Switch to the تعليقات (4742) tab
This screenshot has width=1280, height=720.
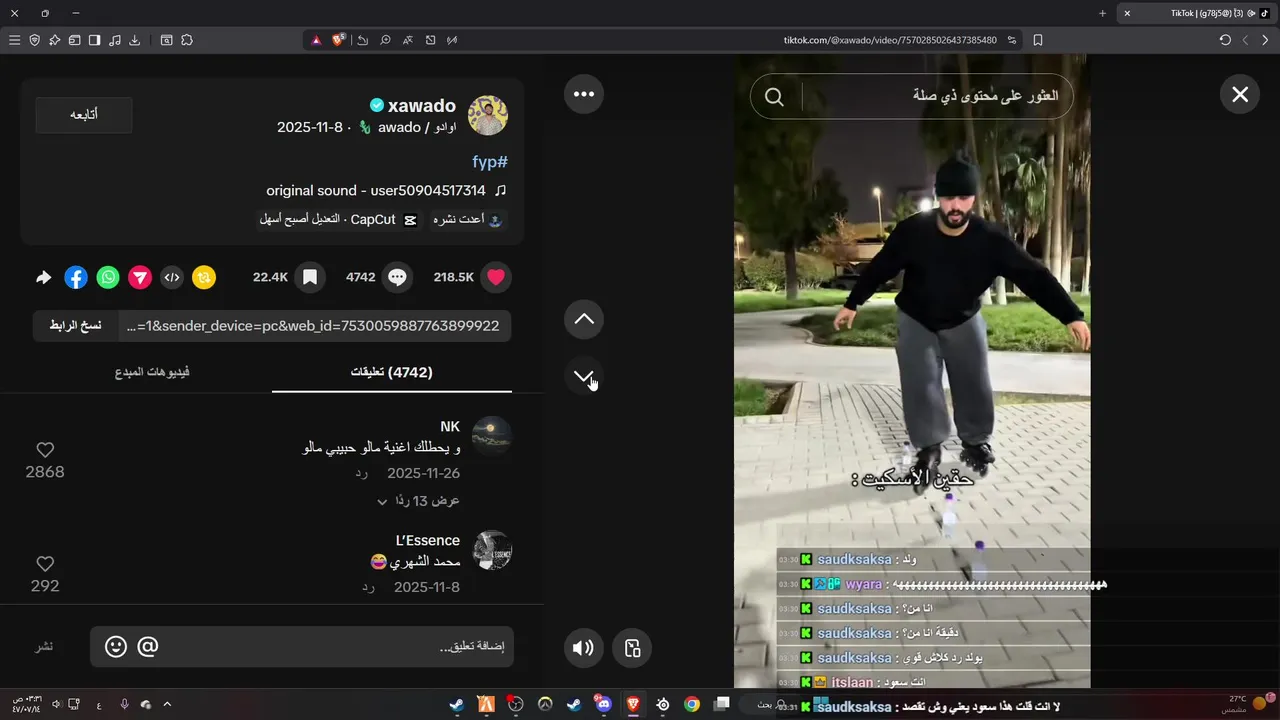pyautogui.click(x=391, y=372)
